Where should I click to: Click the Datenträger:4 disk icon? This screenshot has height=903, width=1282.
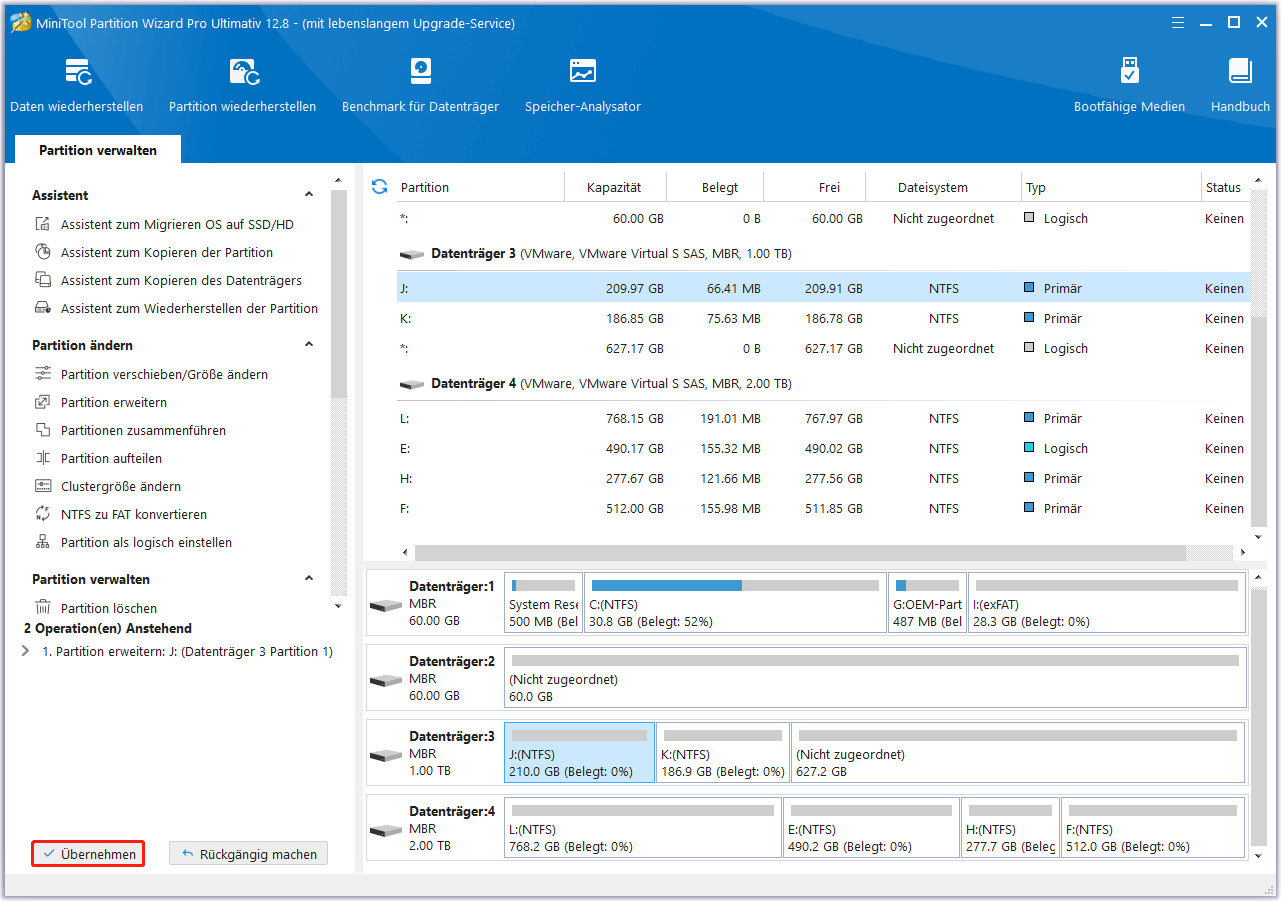(385, 830)
